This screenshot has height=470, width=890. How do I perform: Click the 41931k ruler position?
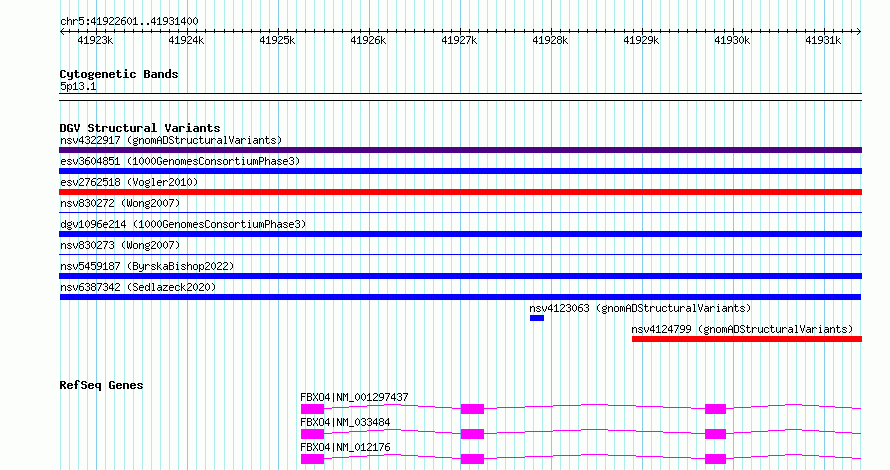pos(823,40)
